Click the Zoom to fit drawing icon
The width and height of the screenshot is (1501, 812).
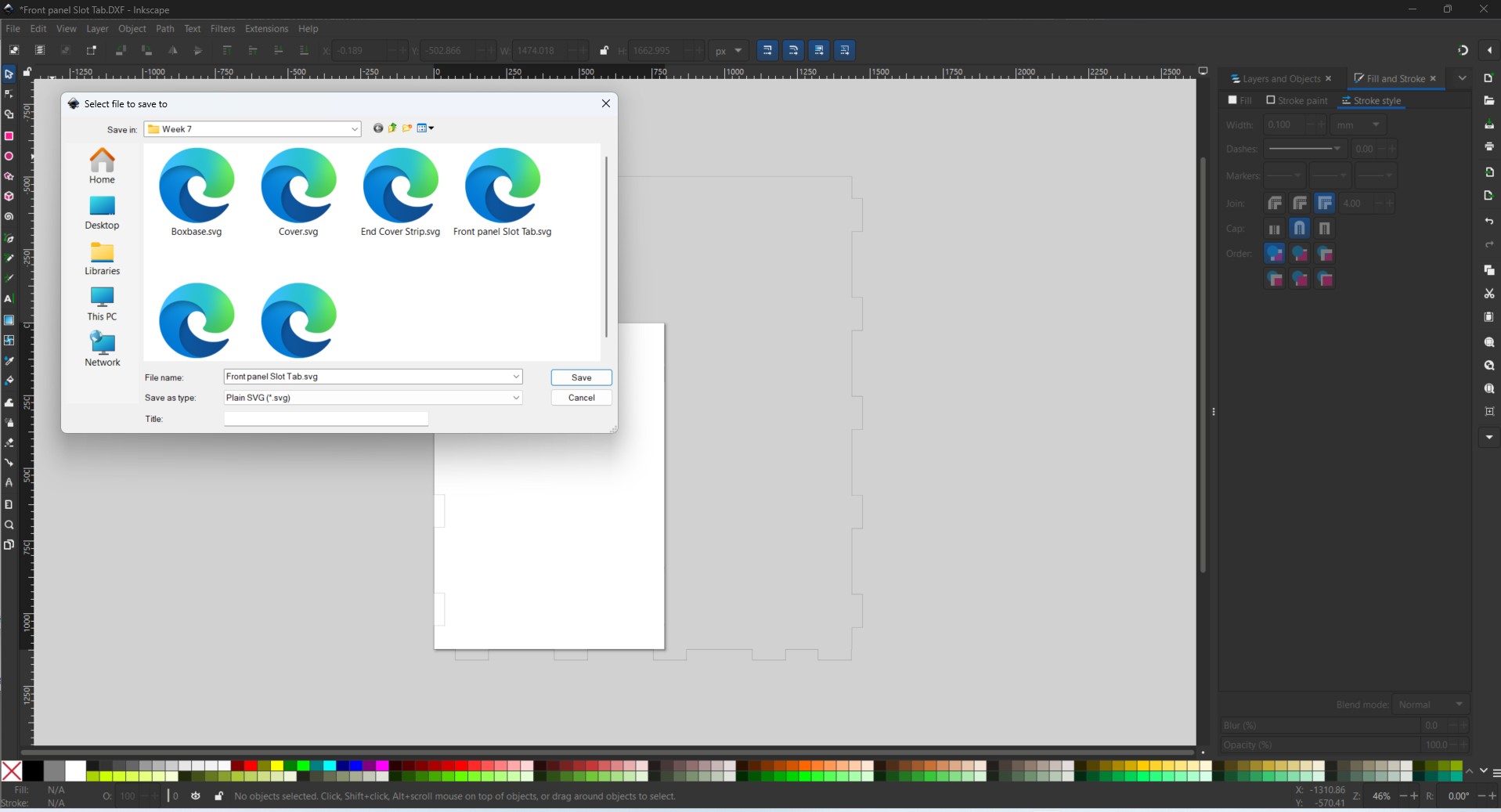(x=1489, y=366)
